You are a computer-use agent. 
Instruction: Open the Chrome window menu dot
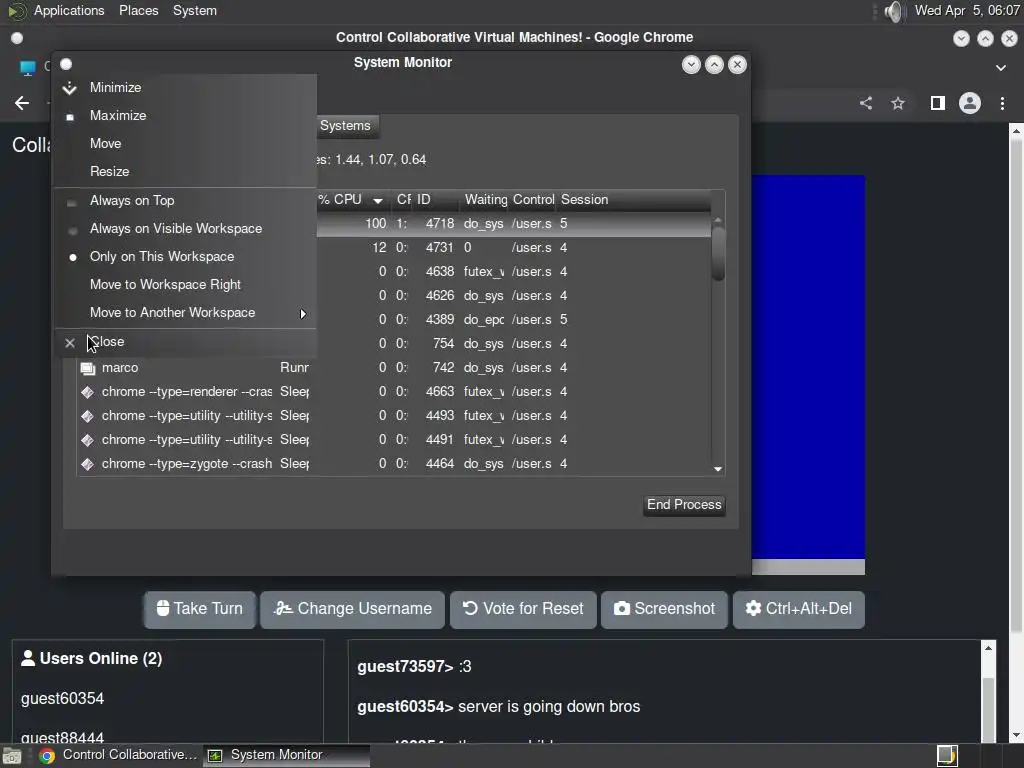[17, 38]
